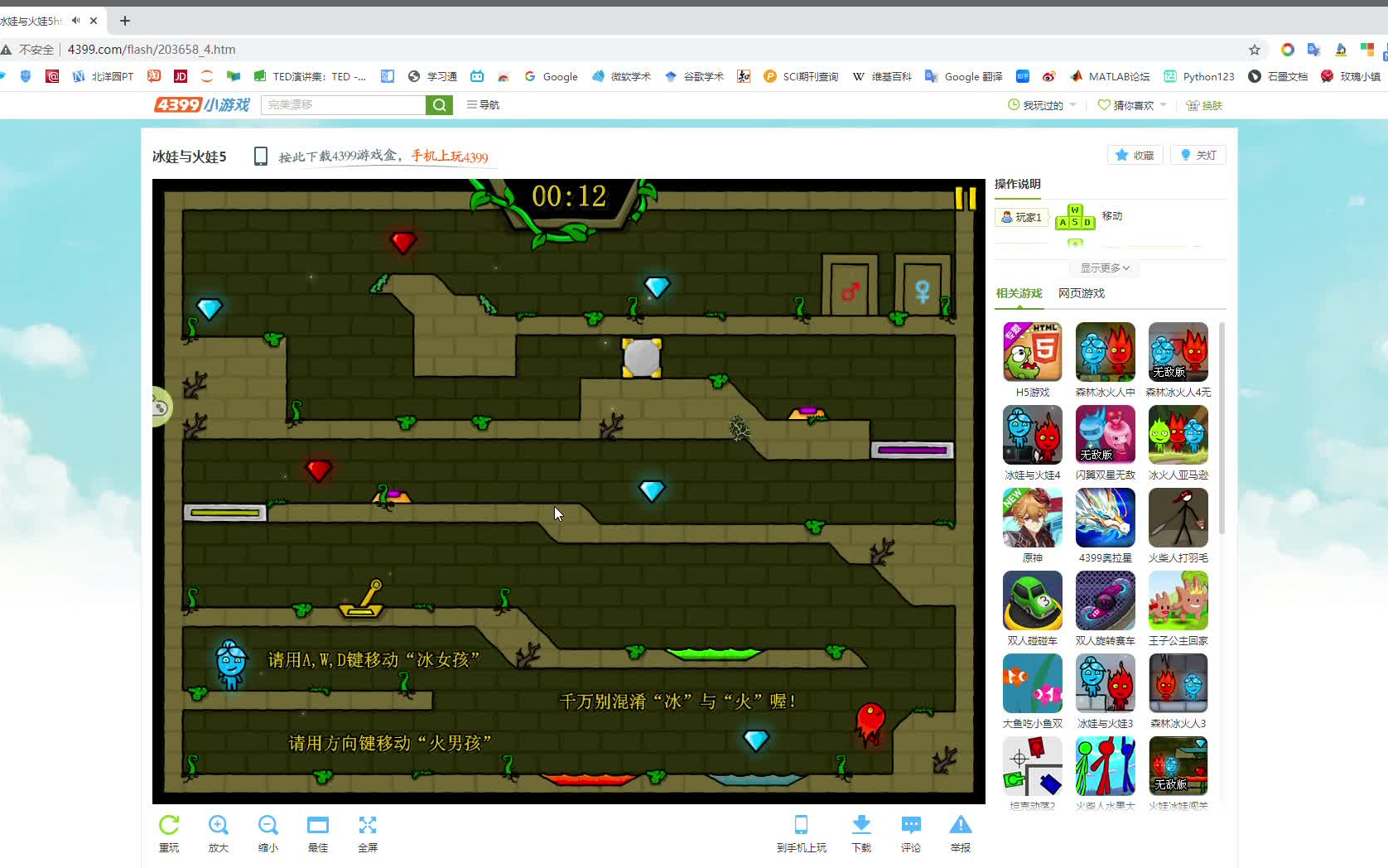Click the 4399小游戏 logo
Screen dimensions: 1388x868
[x=202, y=104]
